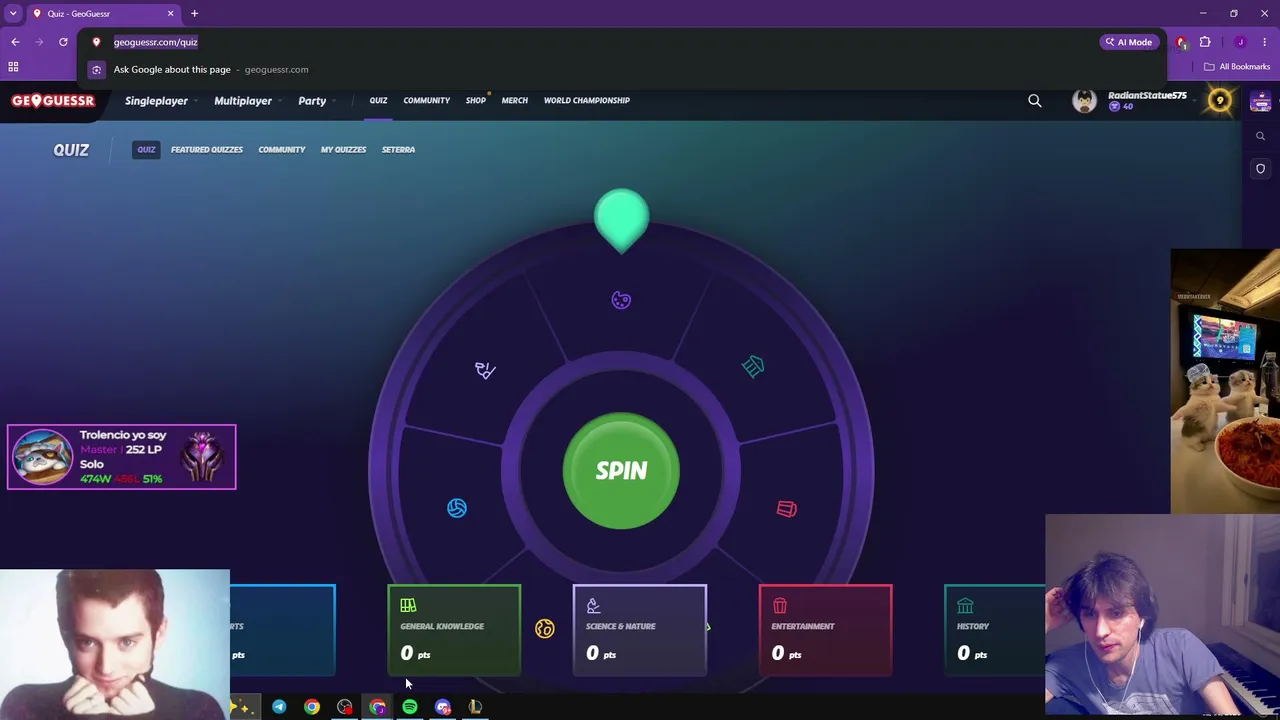Viewport: 1280px width, 720px height.
Task: Open the All Bookmarks folder
Action: [1237, 67]
